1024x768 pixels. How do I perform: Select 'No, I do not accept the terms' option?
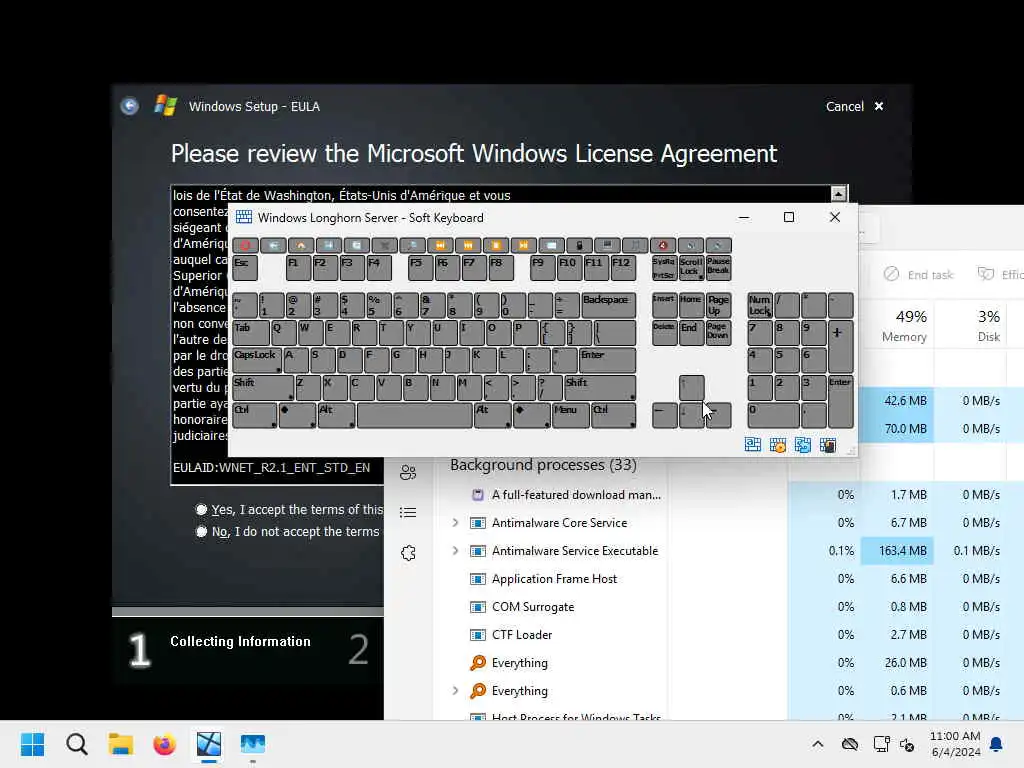pos(201,532)
